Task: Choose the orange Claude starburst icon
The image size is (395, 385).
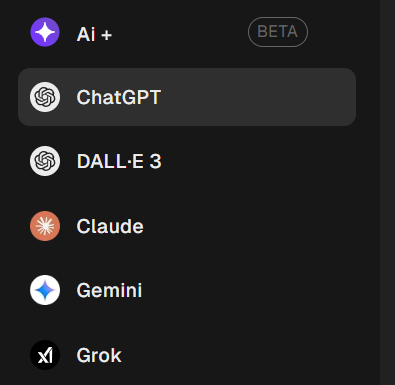Action: (x=45, y=226)
